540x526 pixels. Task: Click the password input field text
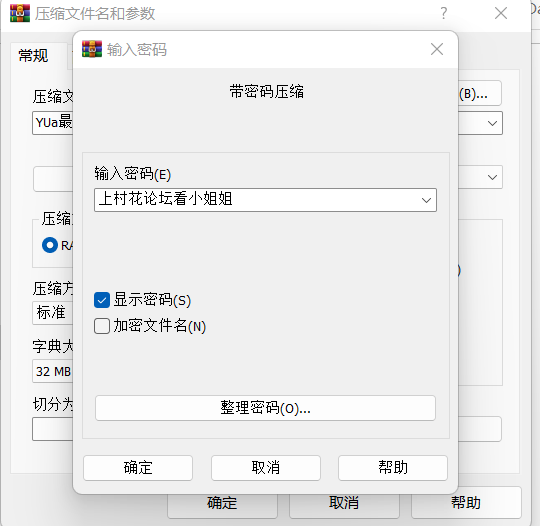166,199
